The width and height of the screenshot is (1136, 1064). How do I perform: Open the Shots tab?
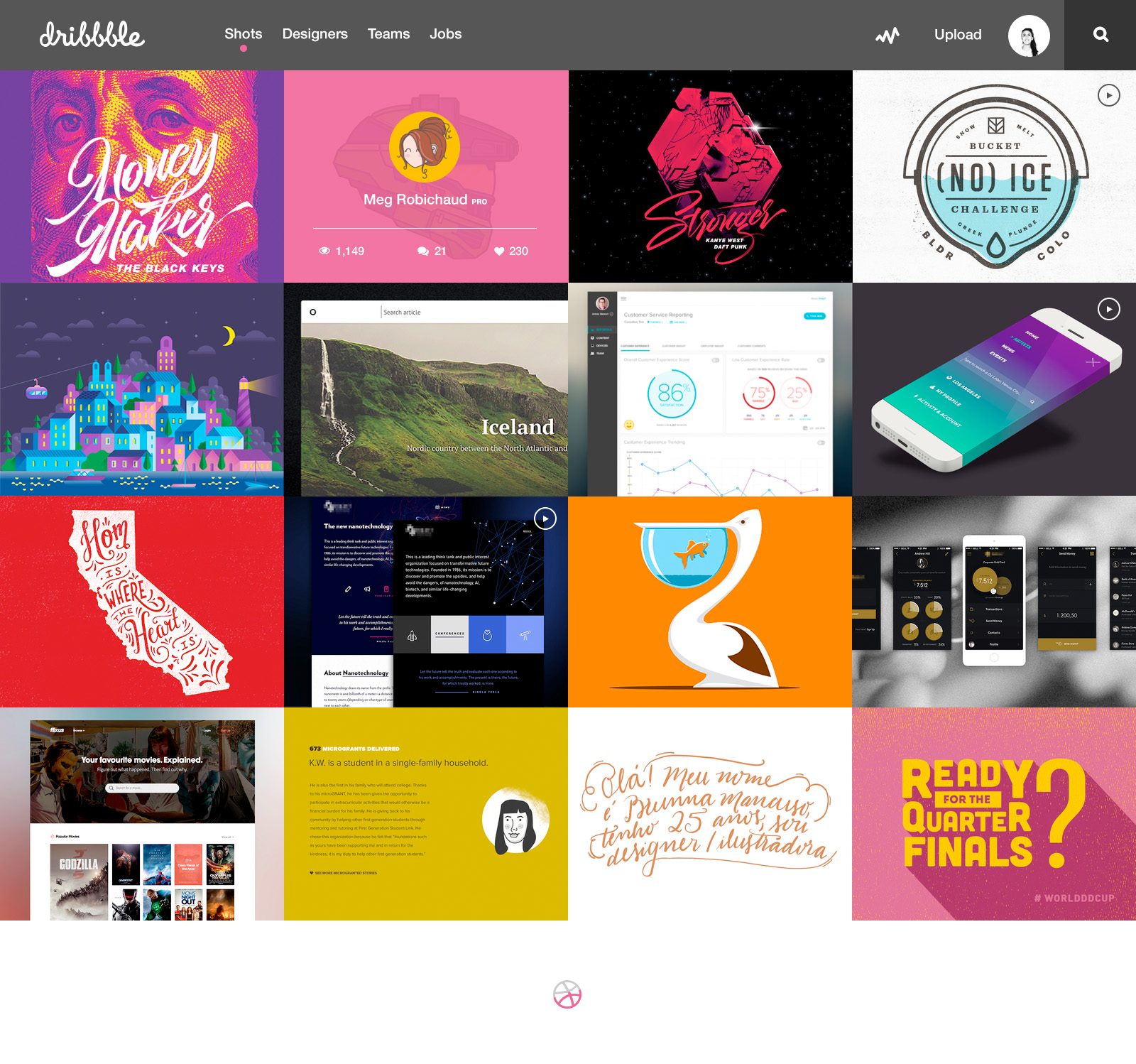click(x=243, y=34)
